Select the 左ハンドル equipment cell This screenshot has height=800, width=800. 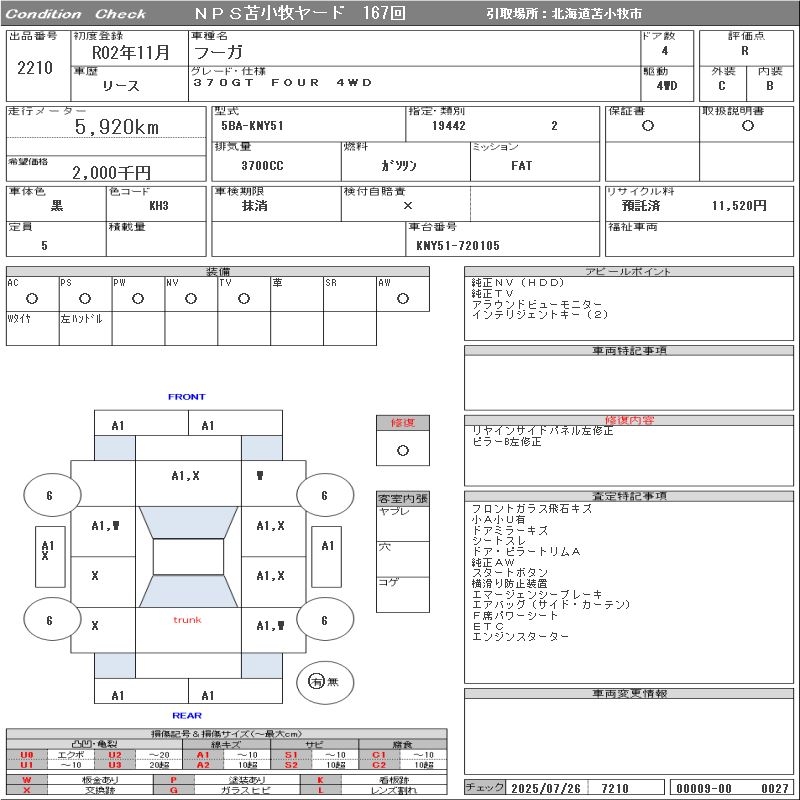click(x=85, y=329)
